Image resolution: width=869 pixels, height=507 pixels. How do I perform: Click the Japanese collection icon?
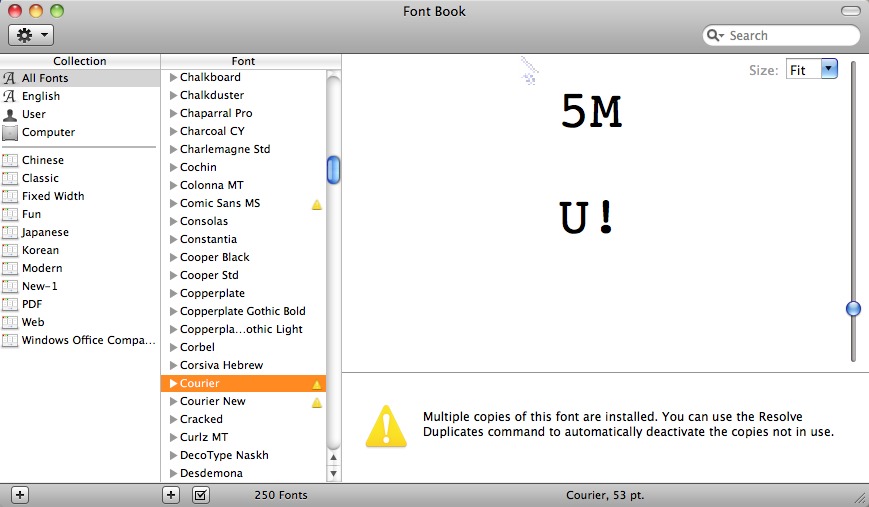10,232
